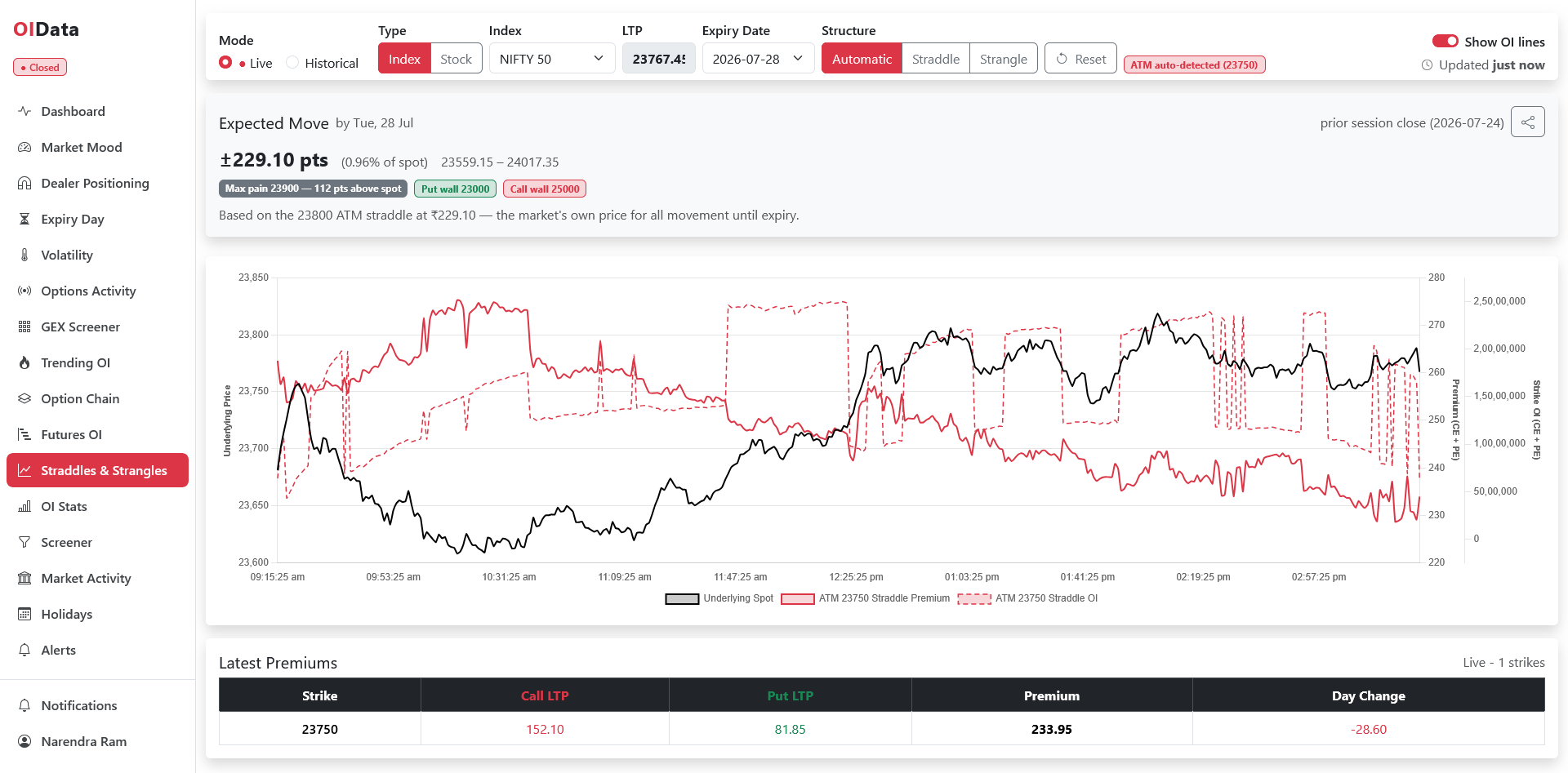Click Premium value 233.95

tap(1052, 729)
